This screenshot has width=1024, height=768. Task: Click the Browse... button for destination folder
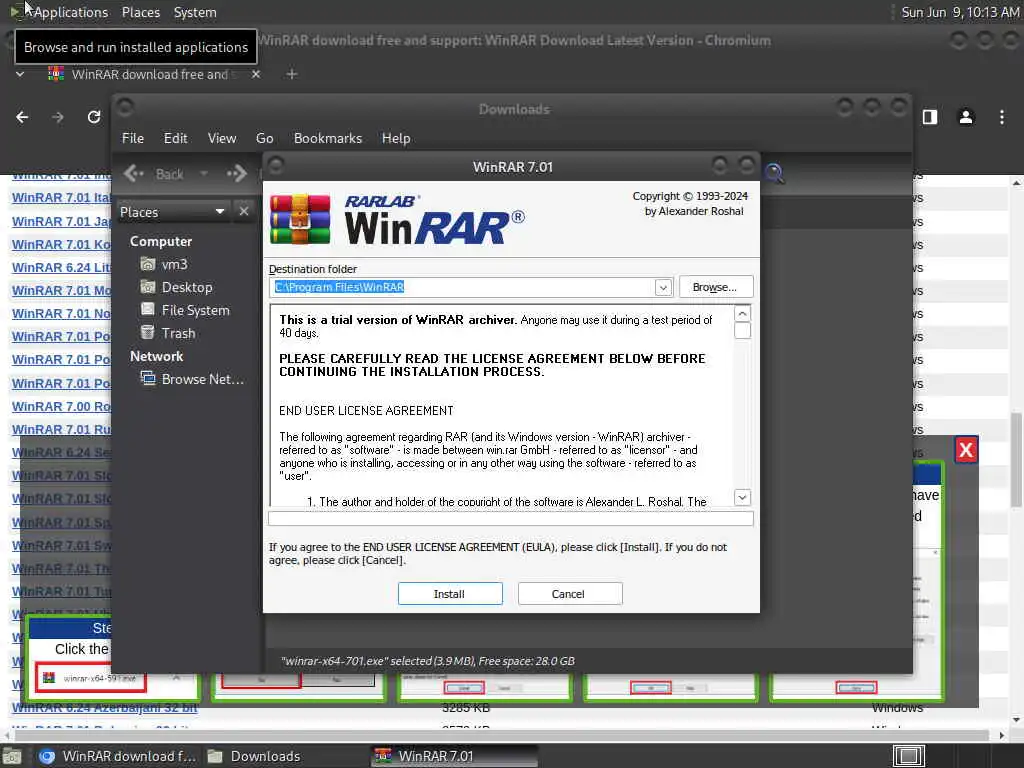point(715,287)
